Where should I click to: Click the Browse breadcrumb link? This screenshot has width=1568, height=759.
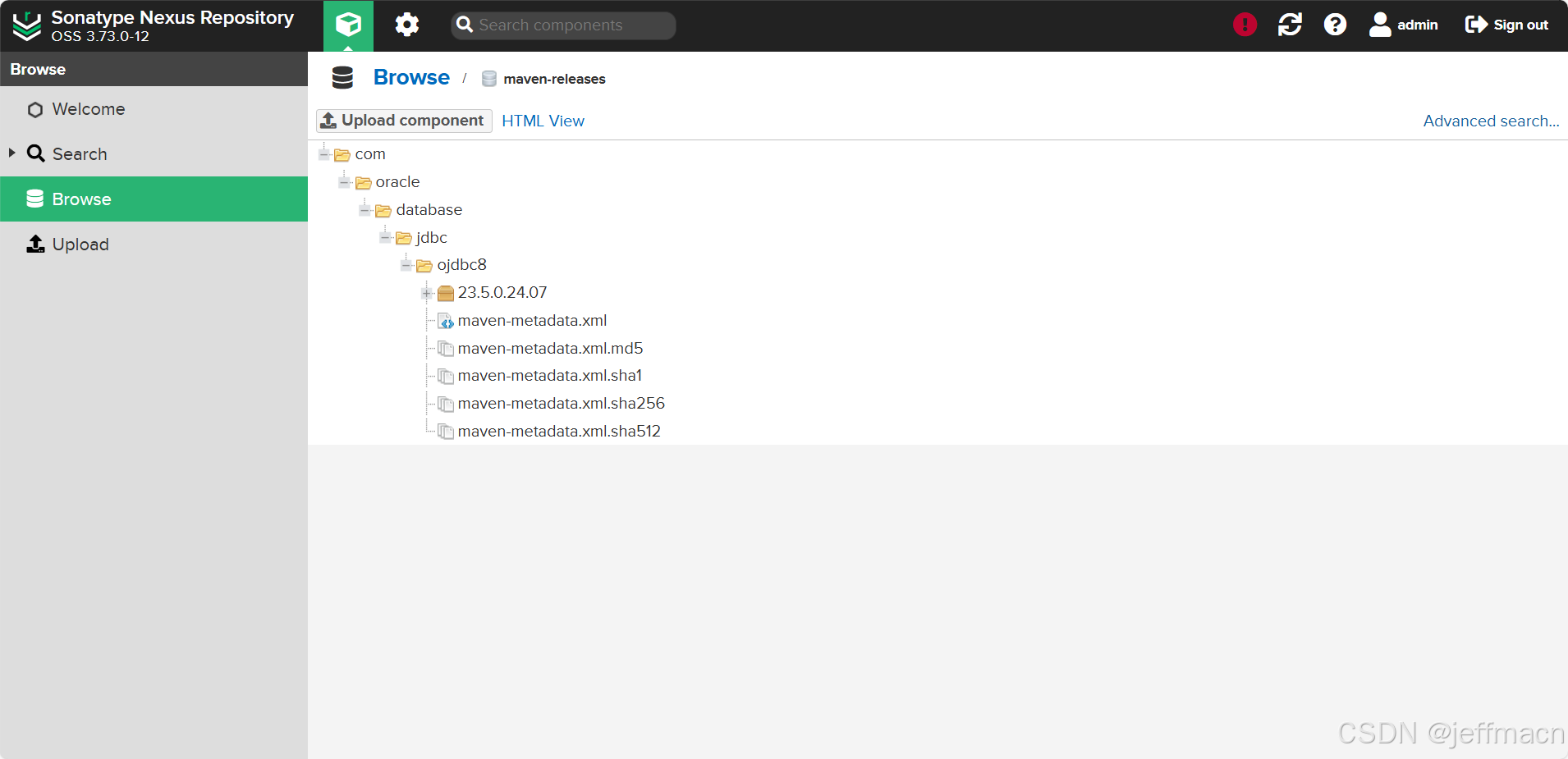point(411,77)
